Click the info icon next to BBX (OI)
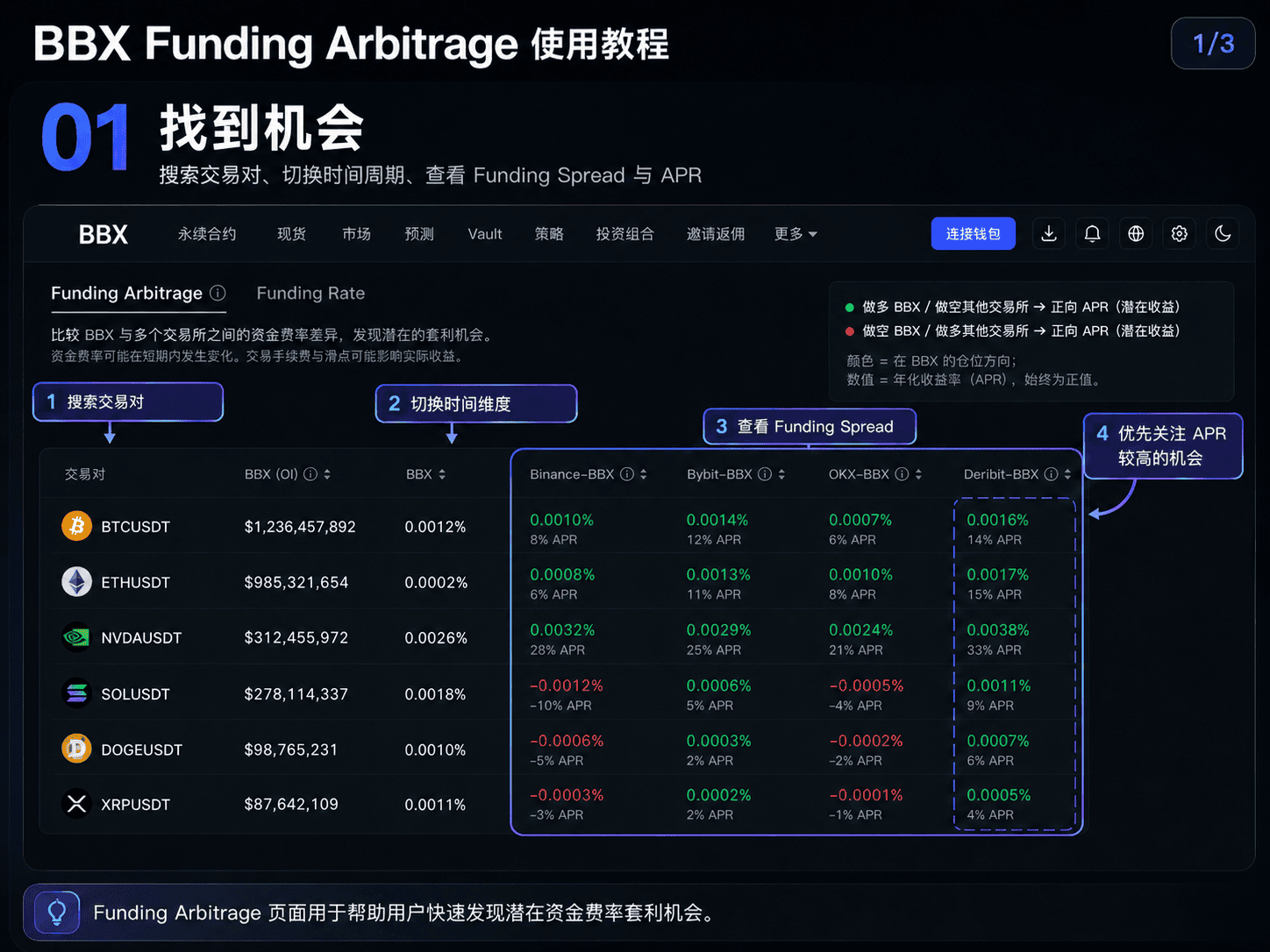This screenshot has width=1270, height=952. [x=310, y=474]
